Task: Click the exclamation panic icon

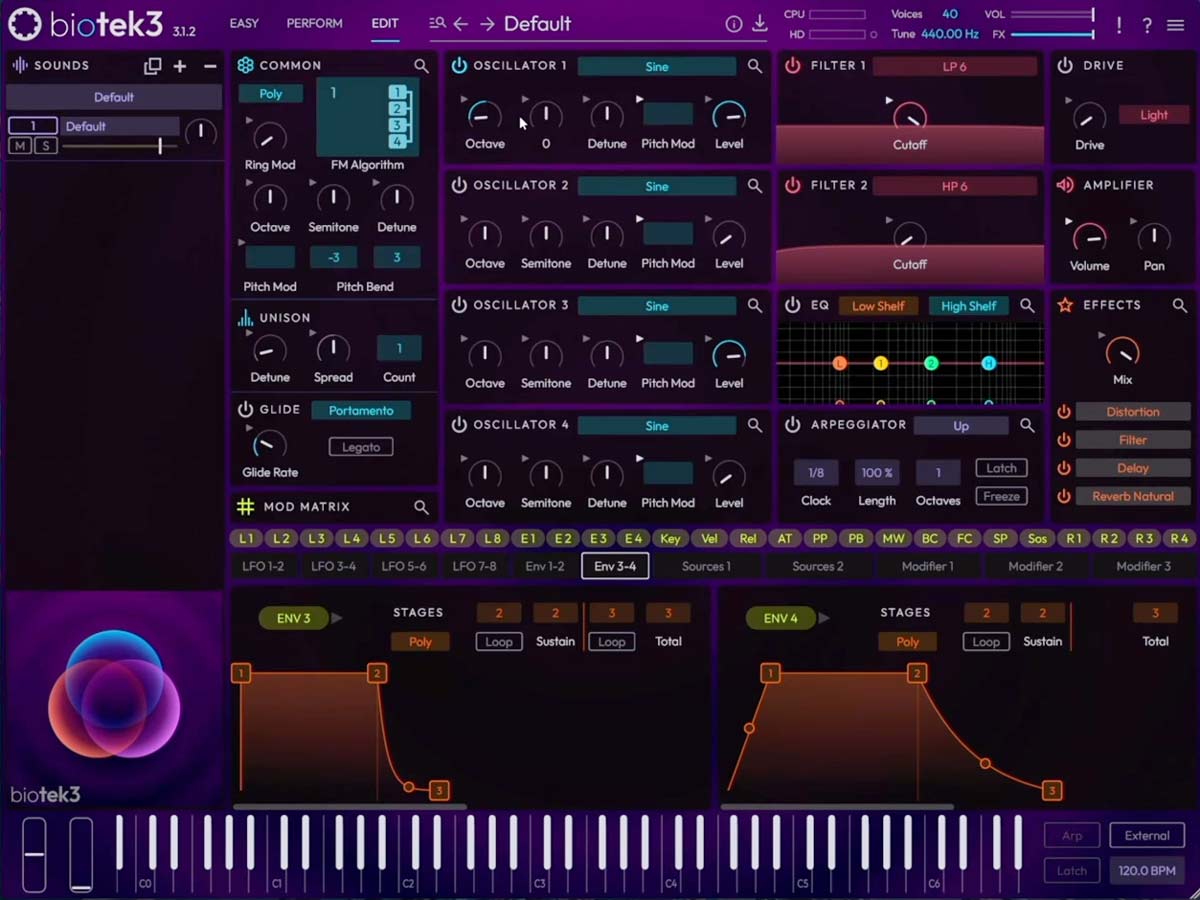Action: [x=1119, y=25]
